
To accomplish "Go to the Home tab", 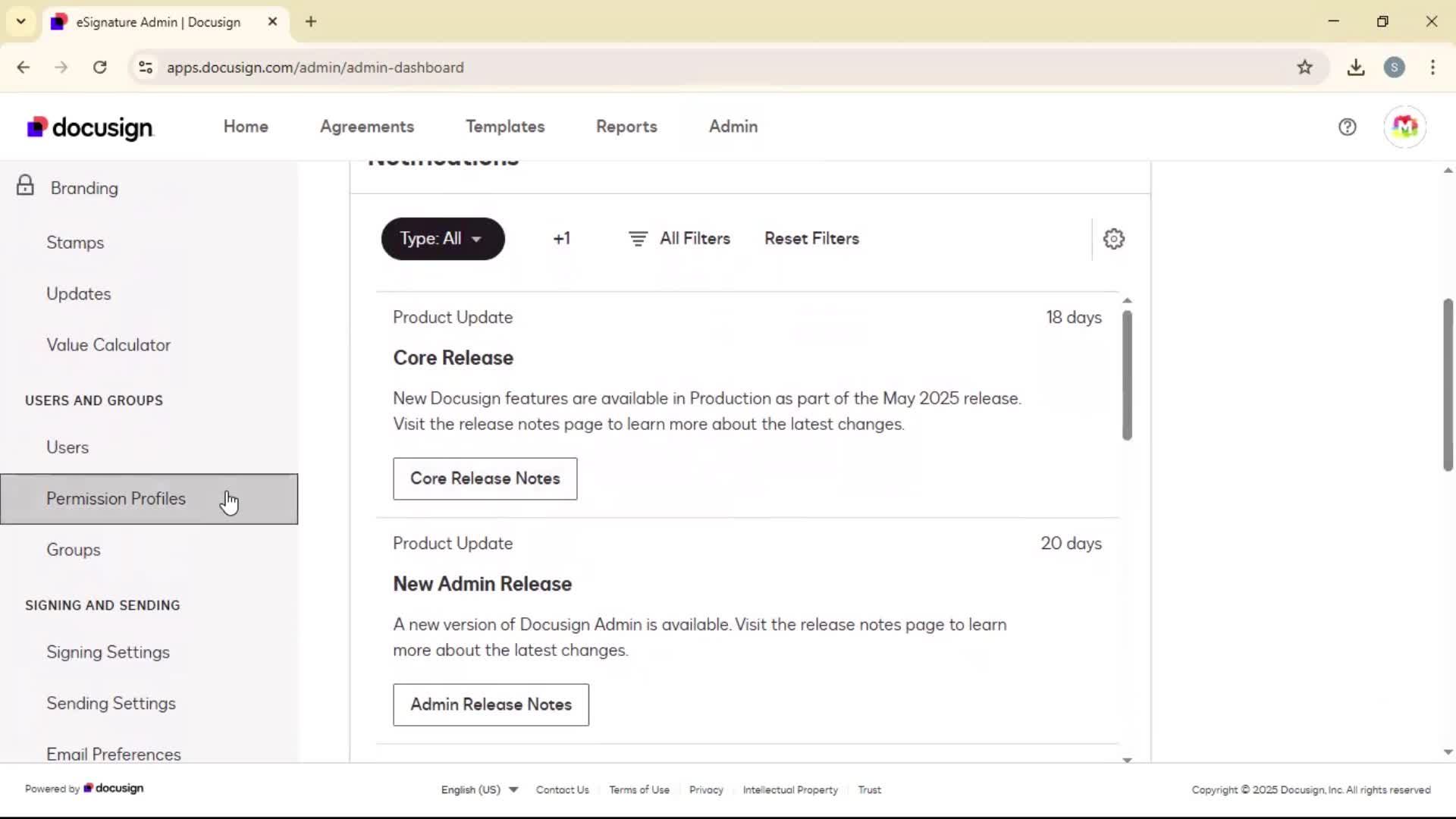I will [x=246, y=127].
